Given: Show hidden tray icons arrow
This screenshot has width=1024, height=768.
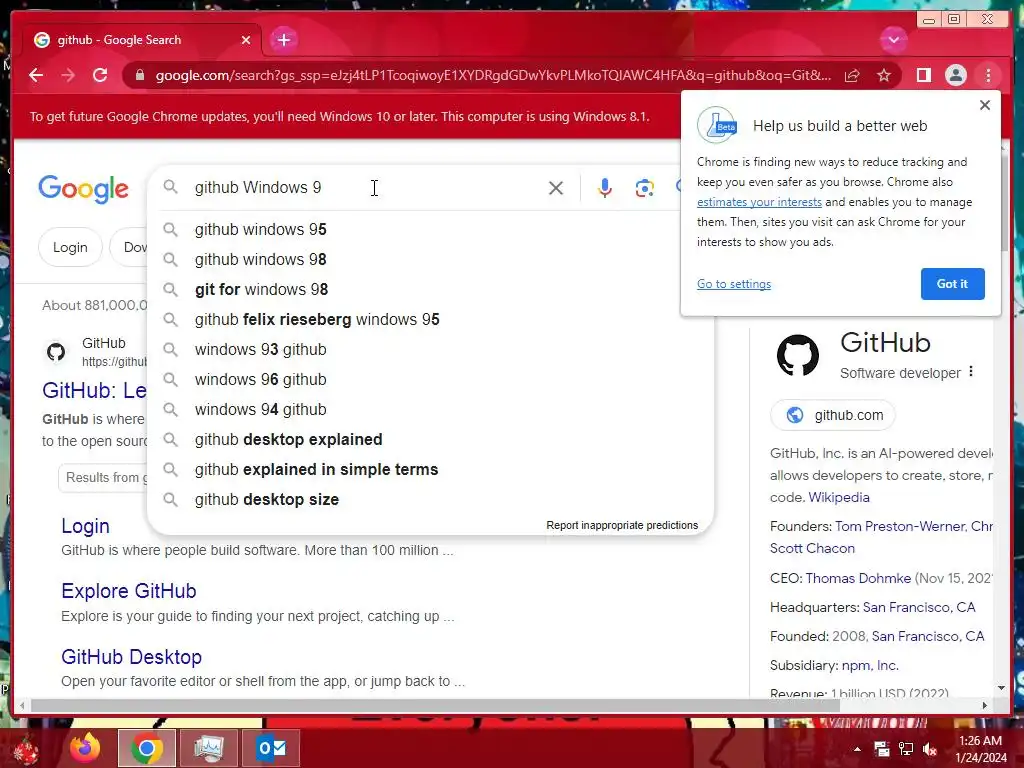Looking at the screenshot, I should coord(857,749).
